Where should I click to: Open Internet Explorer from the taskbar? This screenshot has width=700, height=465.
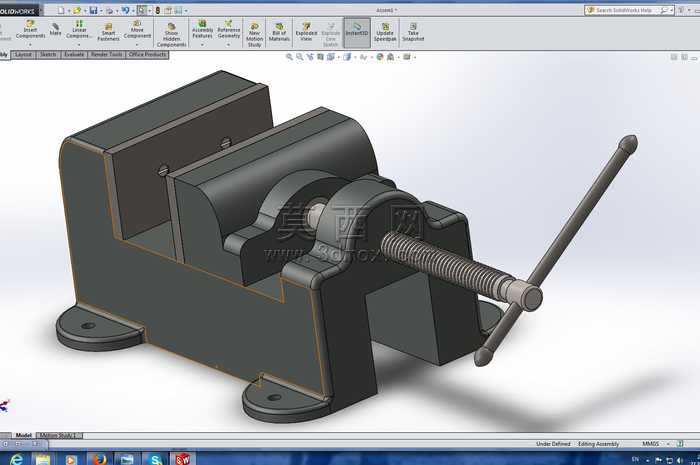coord(17,459)
